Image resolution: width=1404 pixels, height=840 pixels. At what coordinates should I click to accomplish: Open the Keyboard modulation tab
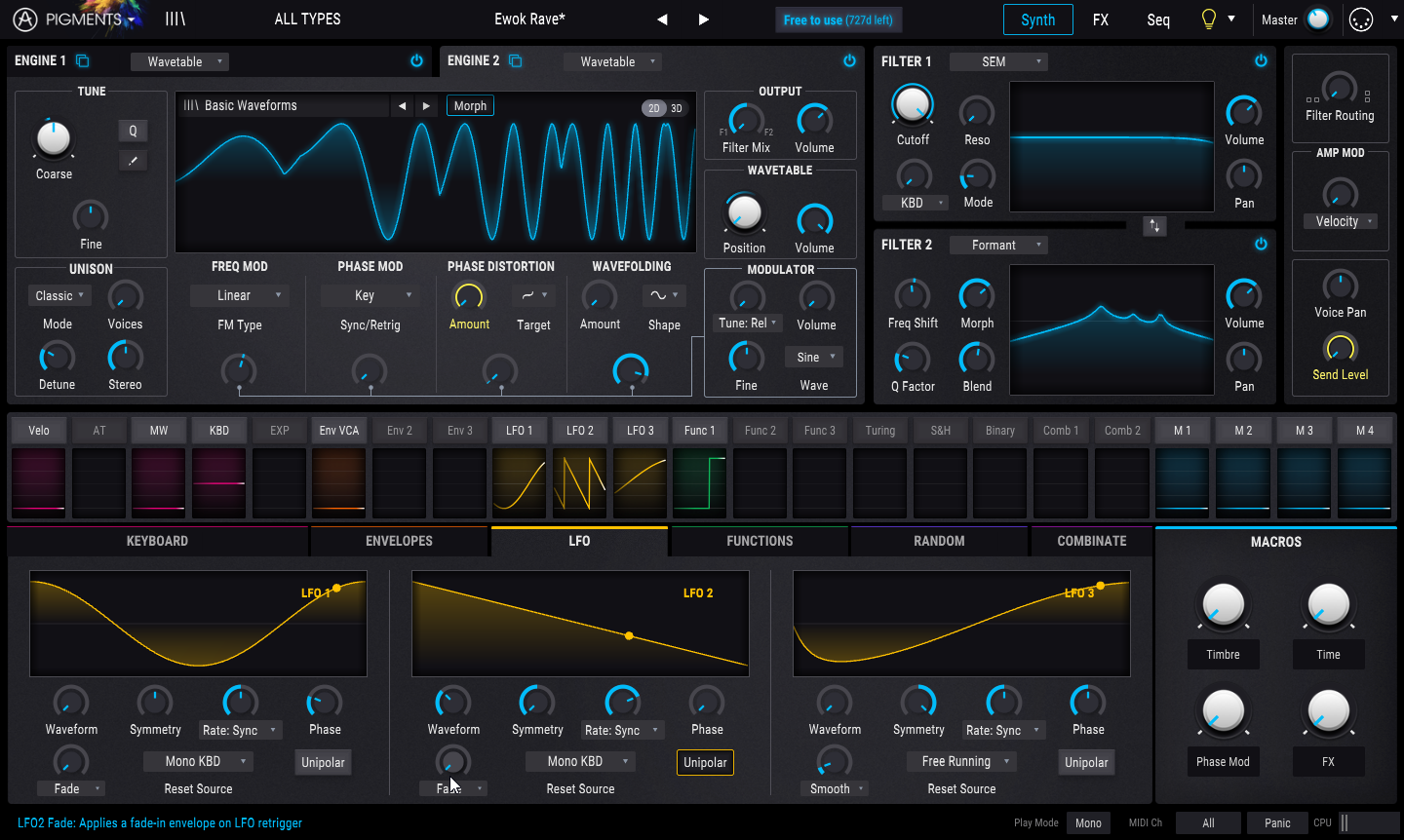click(x=157, y=541)
